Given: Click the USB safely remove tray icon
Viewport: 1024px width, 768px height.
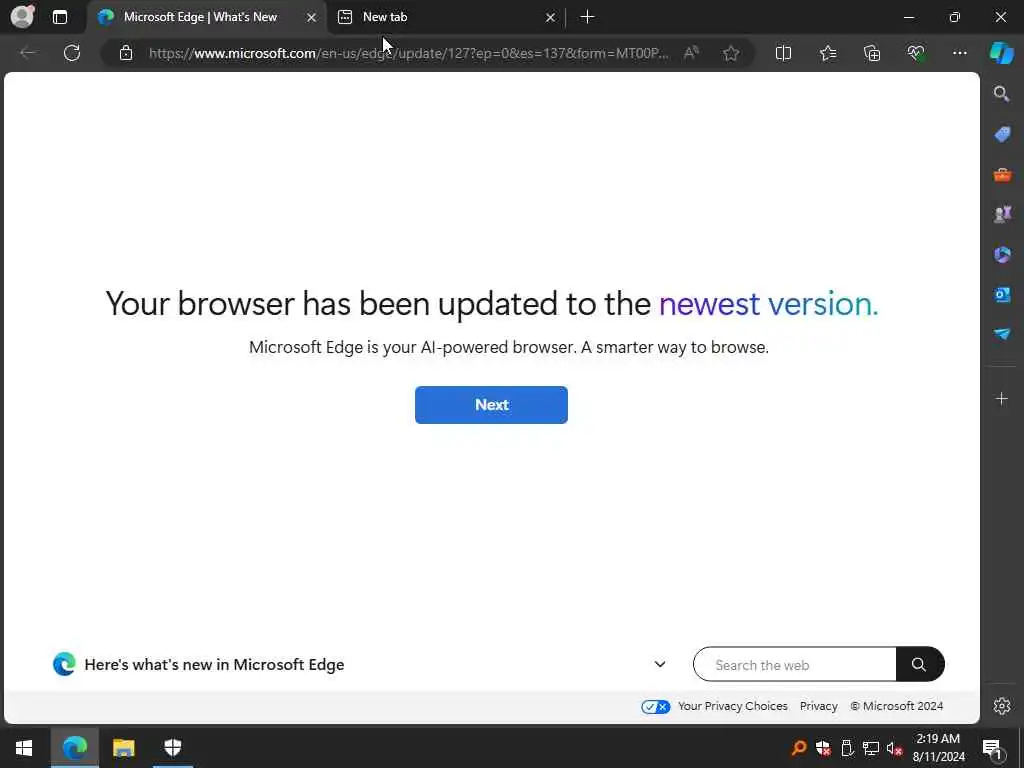Looking at the screenshot, I should pyautogui.click(x=847, y=748).
